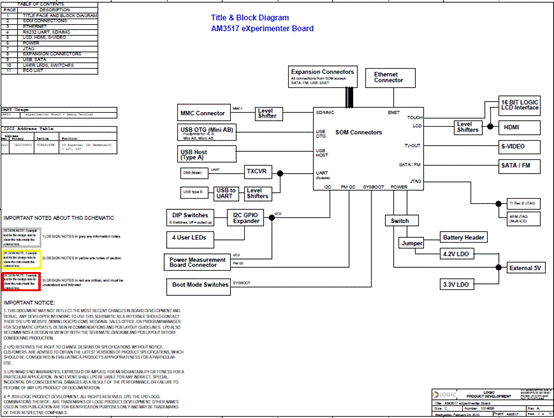Select the Ethernet Connector block

390,78
